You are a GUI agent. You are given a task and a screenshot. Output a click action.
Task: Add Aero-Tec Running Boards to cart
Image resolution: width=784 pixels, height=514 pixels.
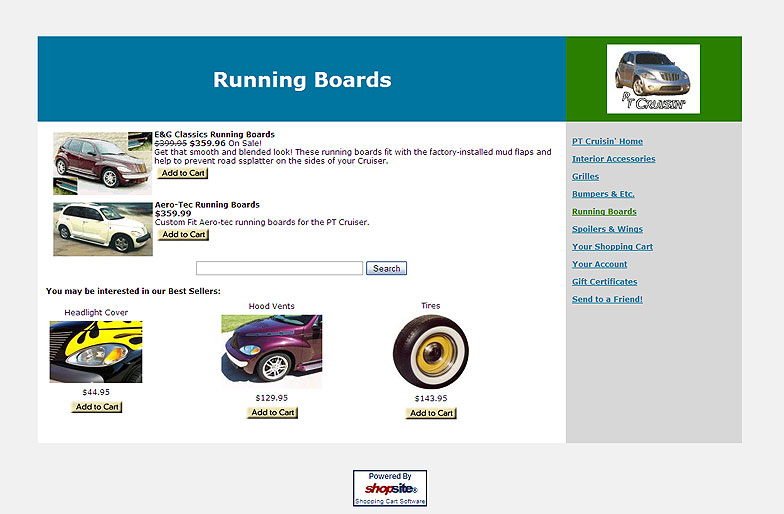coord(183,235)
